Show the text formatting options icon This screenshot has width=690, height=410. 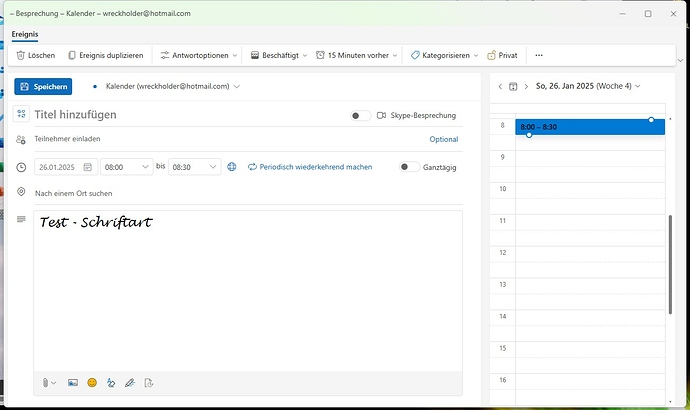pyautogui.click(x=111, y=383)
